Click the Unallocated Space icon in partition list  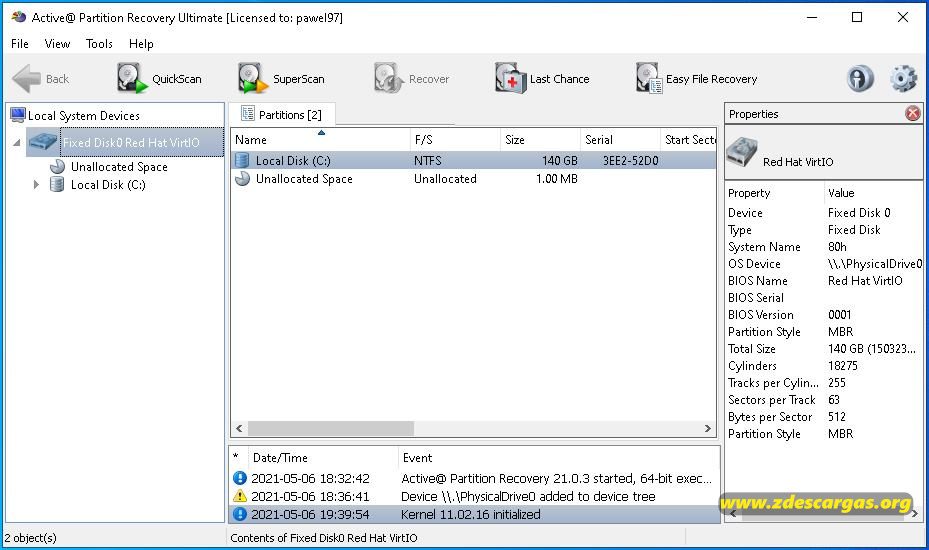[242, 178]
